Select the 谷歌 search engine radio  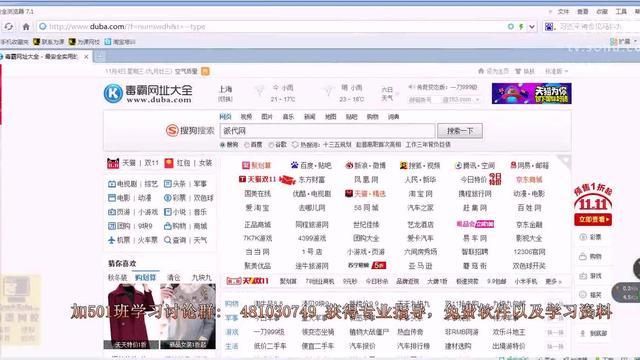pyautogui.click(x=271, y=145)
